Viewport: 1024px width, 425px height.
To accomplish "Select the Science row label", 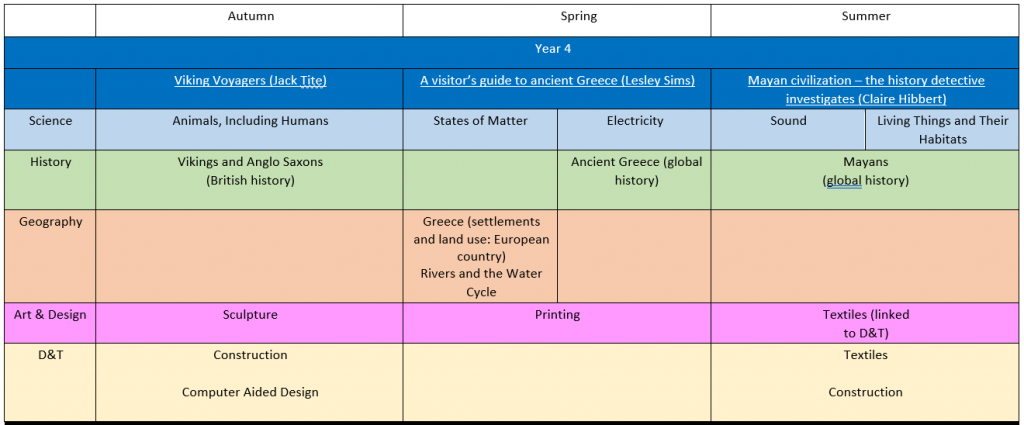I will pos(50,121).
